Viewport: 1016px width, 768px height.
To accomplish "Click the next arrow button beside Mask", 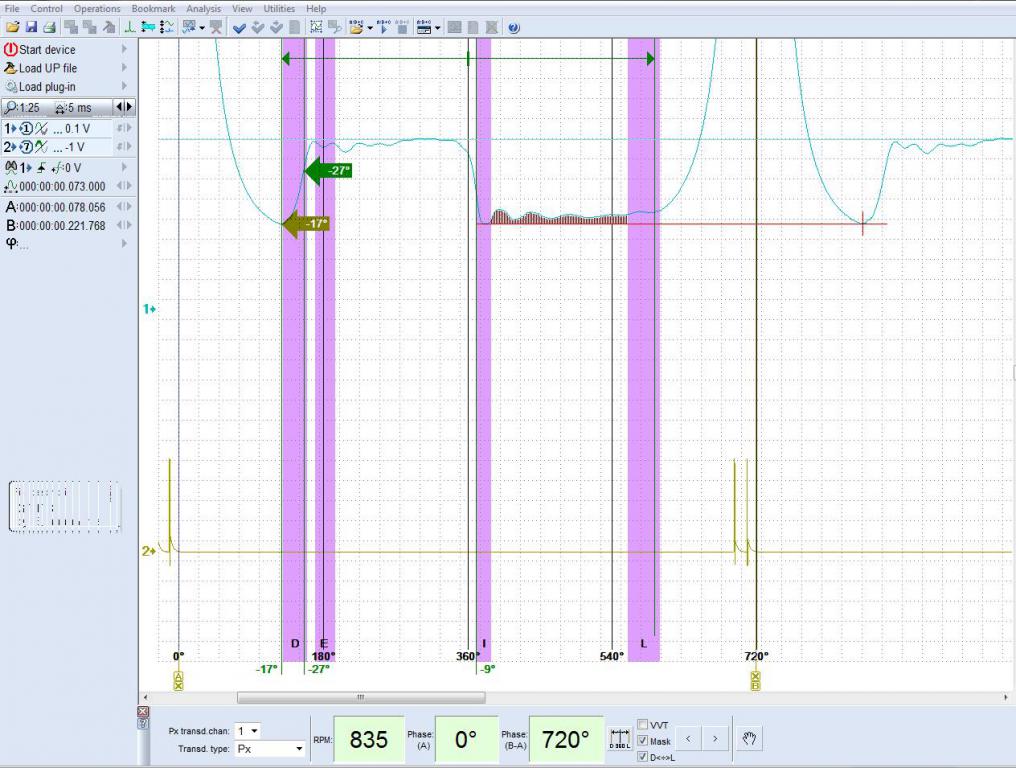I will [714, 739].
